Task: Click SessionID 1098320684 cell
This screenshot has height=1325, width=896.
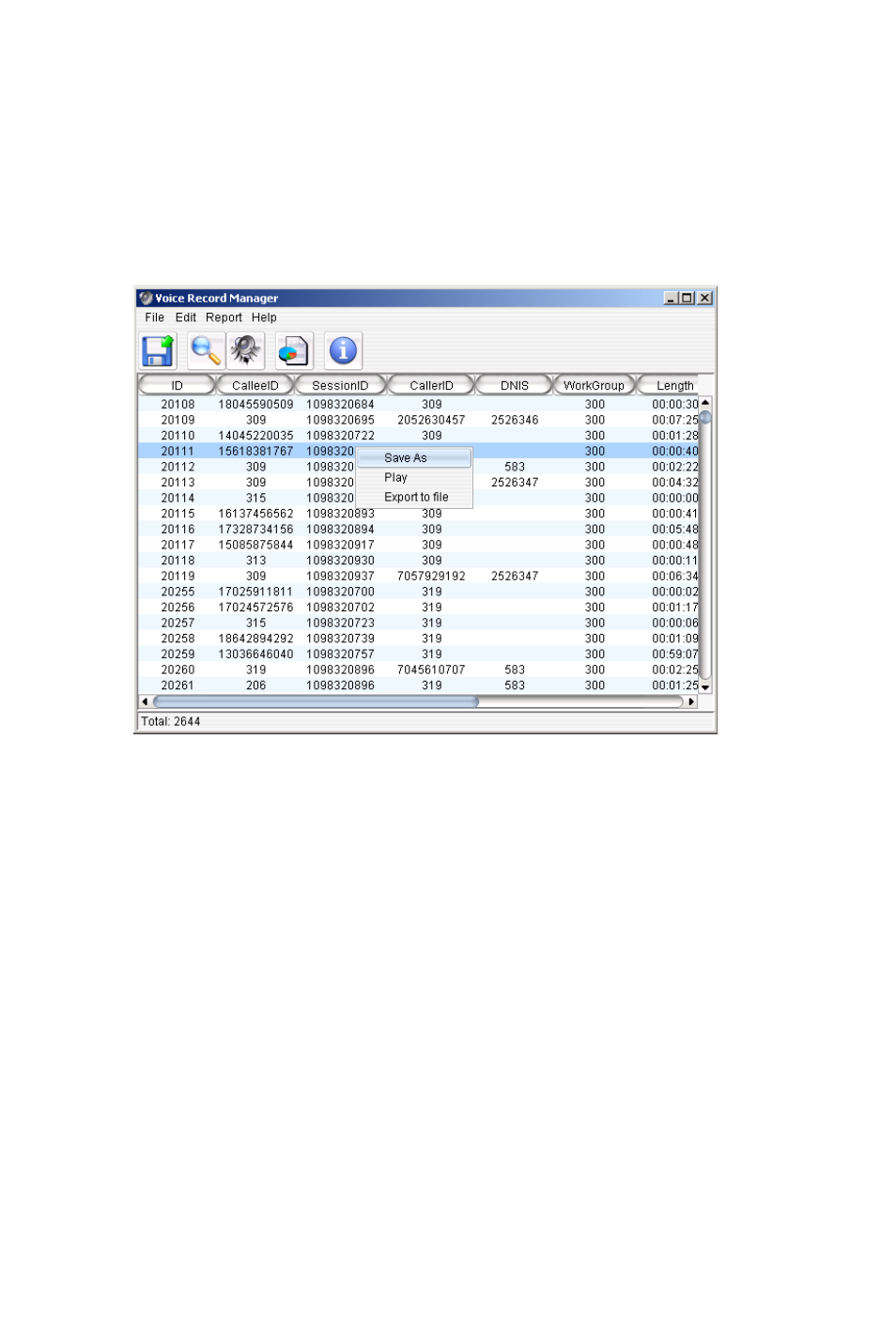Action: (340, 405)
